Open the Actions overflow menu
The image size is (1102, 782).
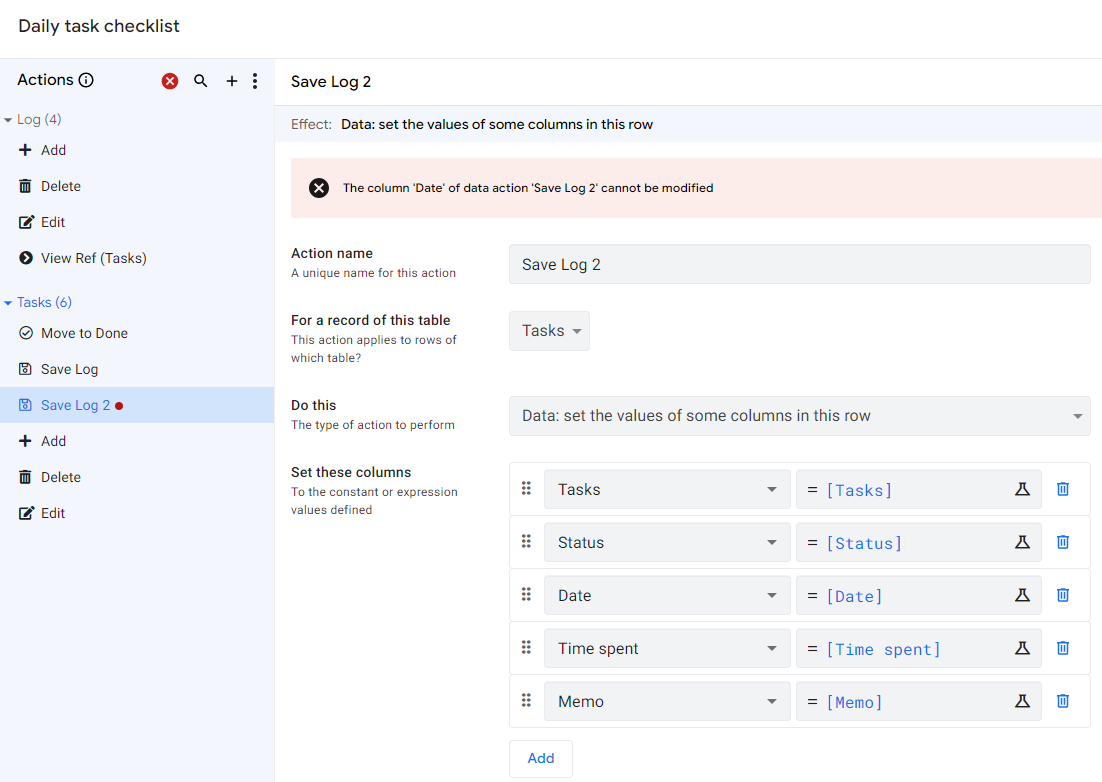coord(255,80)
